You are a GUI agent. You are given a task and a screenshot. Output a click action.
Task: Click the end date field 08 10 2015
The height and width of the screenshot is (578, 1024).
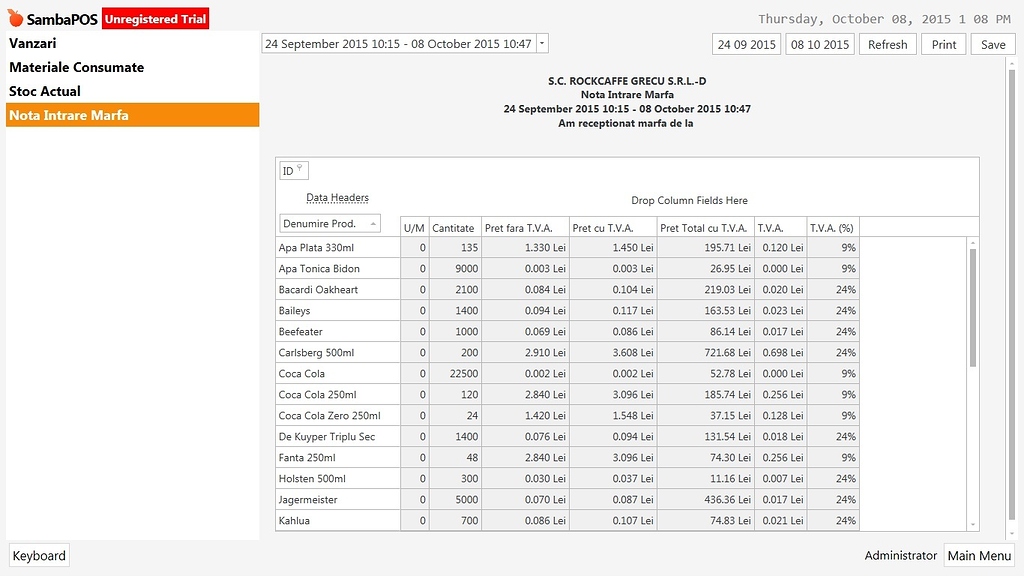(819, 43)
